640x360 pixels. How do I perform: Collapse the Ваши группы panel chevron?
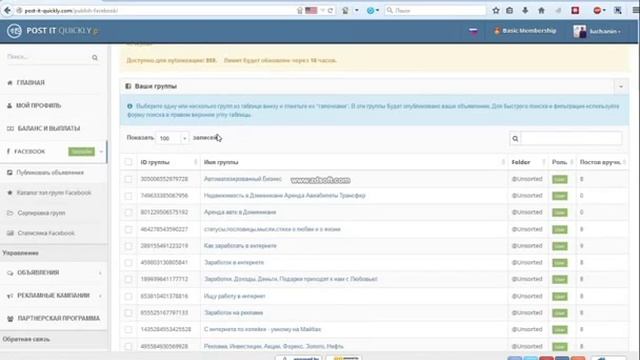tap(621, 87)
